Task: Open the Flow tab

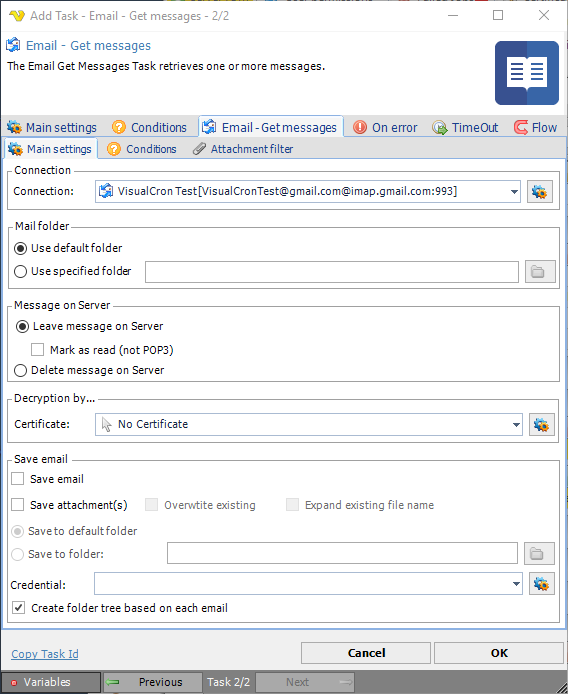Action: click(536, 127)
